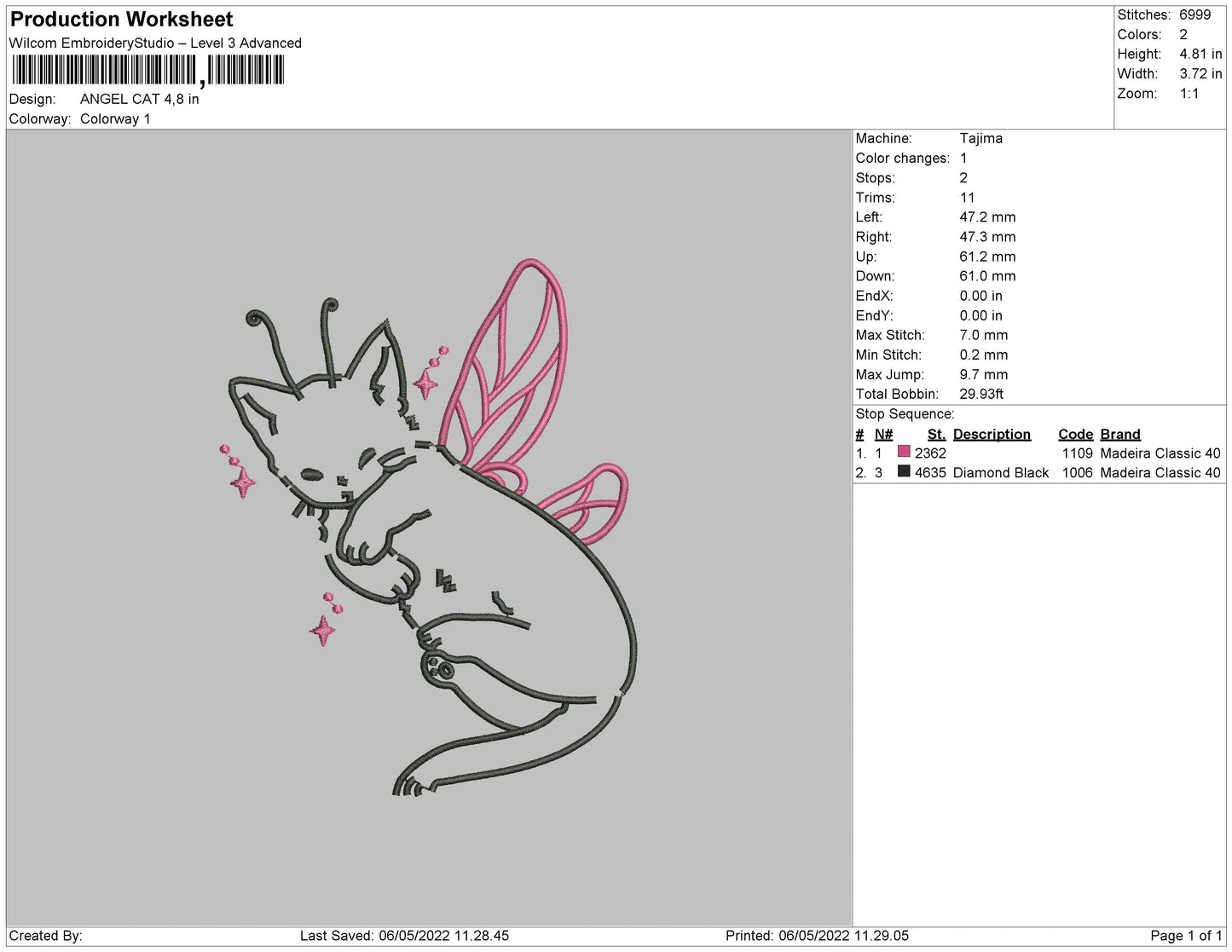
Task: Click the Stitches count value 6999
Action: point(1194,14)
